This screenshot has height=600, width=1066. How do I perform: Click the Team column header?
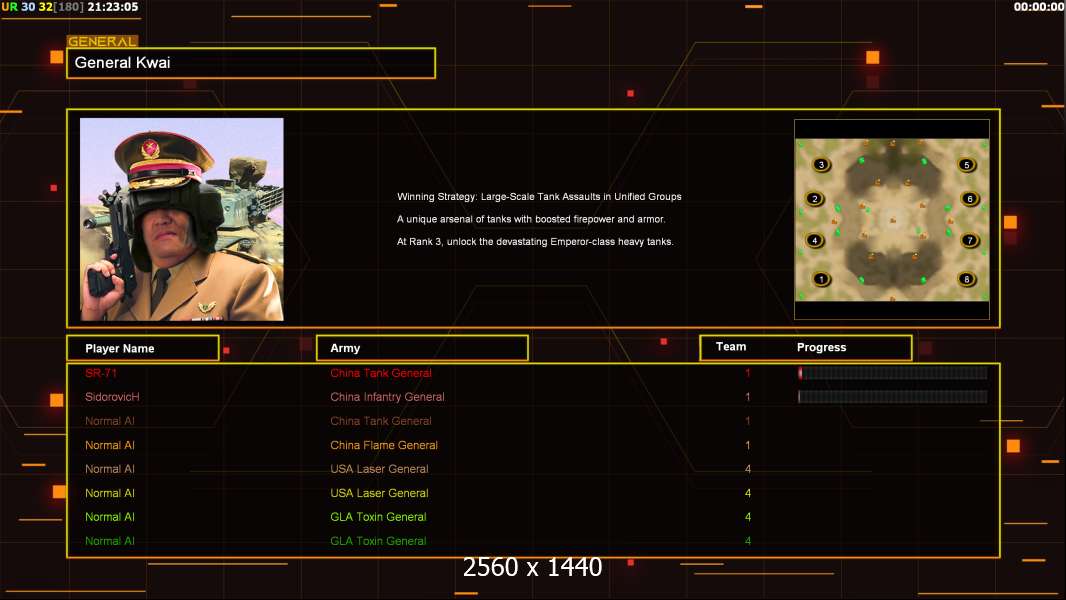(x=731, y=347)
